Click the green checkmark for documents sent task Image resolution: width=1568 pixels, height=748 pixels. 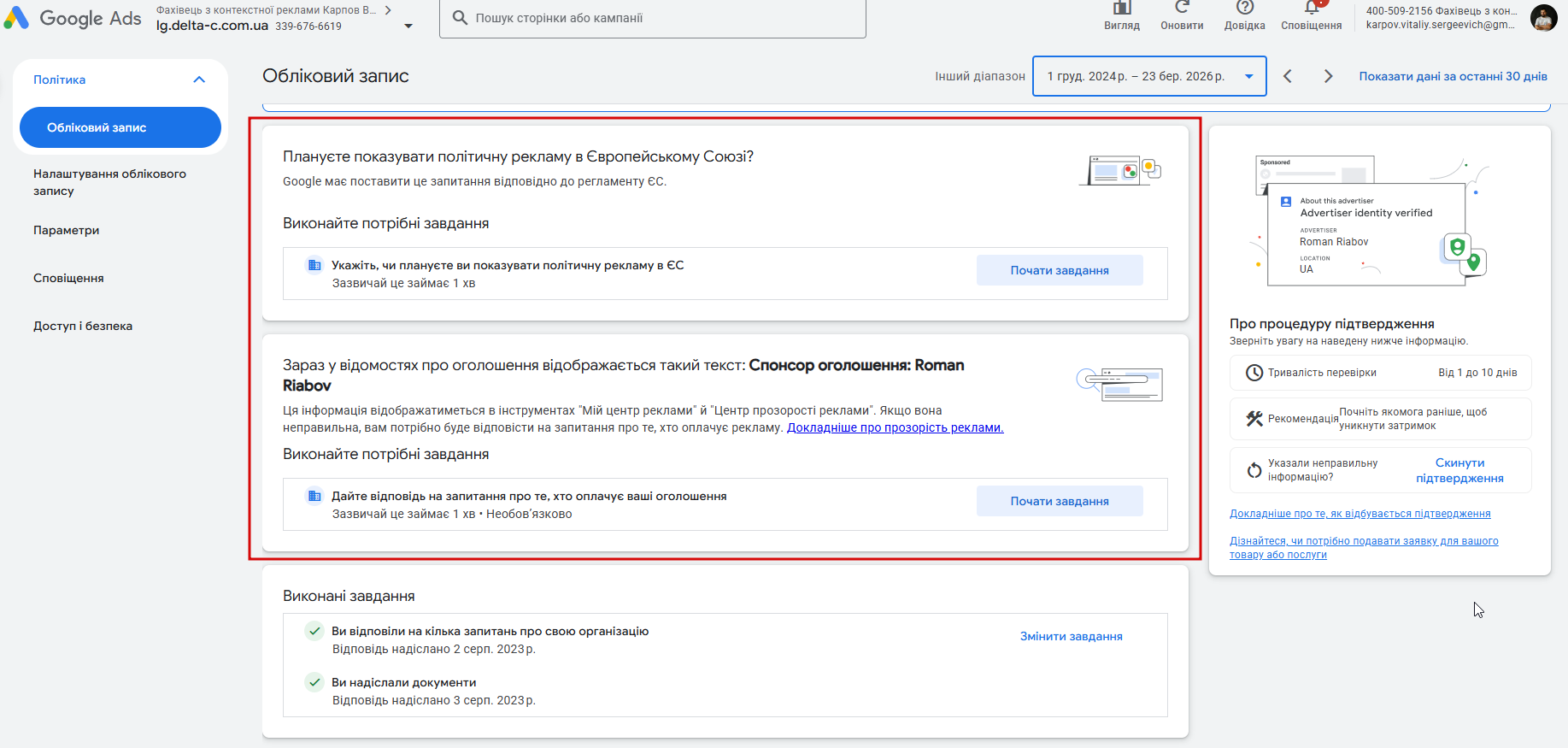coord(314,682)
